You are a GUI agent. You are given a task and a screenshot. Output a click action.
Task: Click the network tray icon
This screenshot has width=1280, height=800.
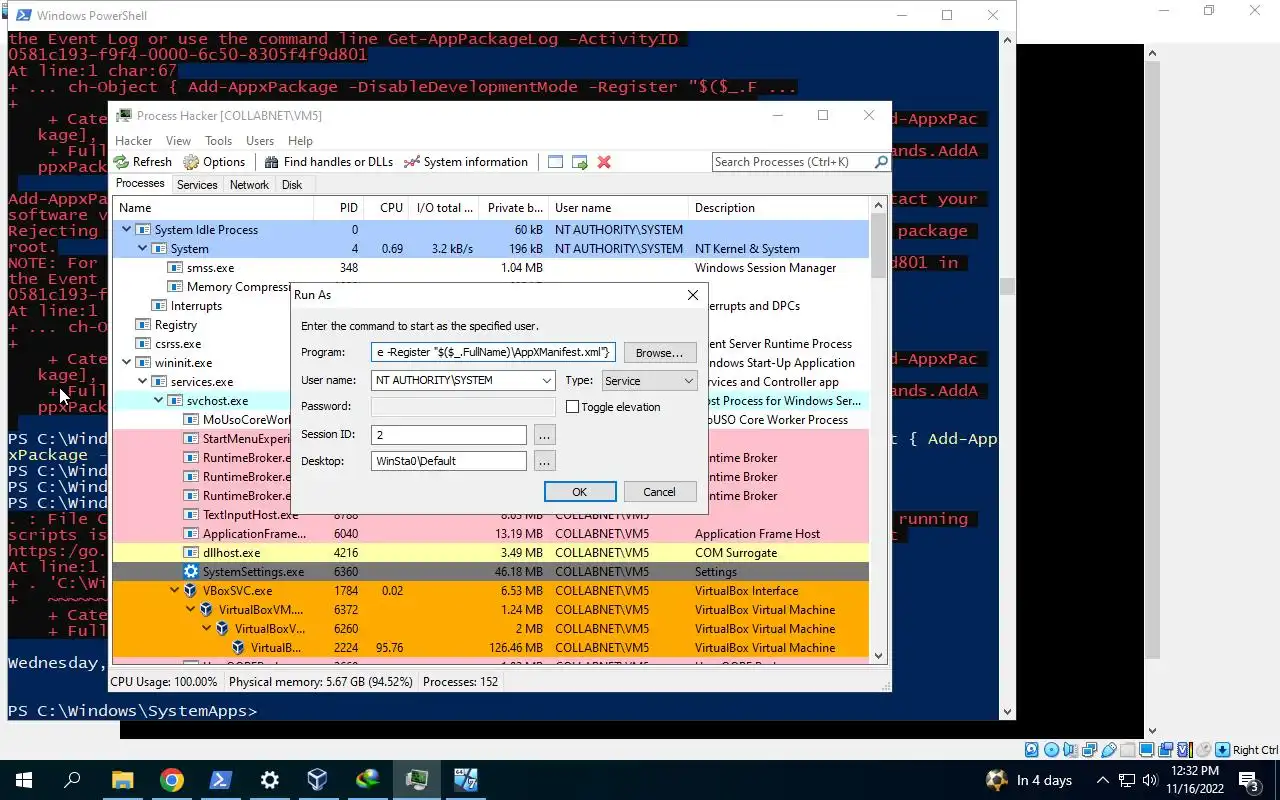1127,780
